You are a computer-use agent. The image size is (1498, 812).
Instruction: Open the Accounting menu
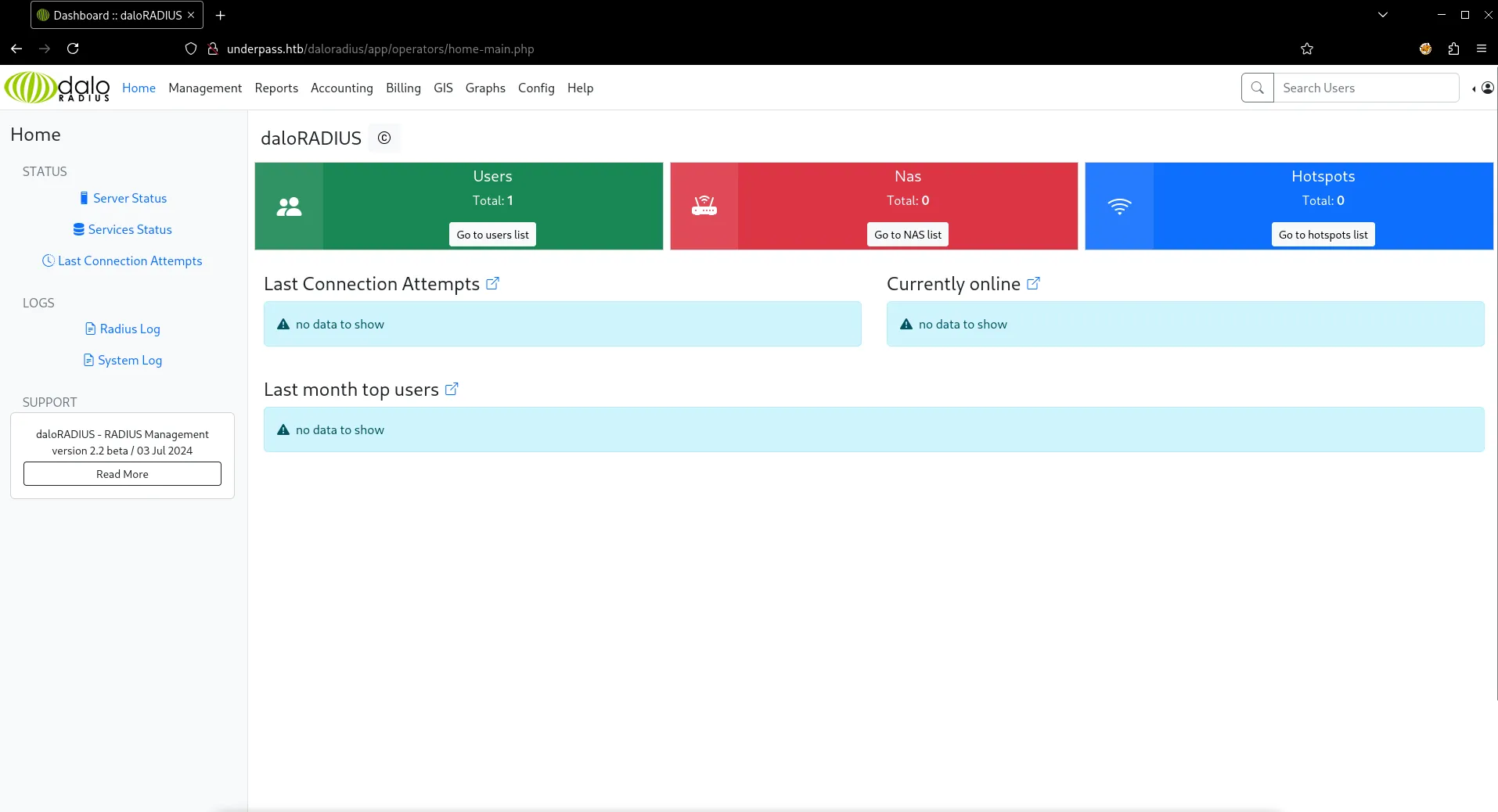pyautogui.click(x=342, y=88)
